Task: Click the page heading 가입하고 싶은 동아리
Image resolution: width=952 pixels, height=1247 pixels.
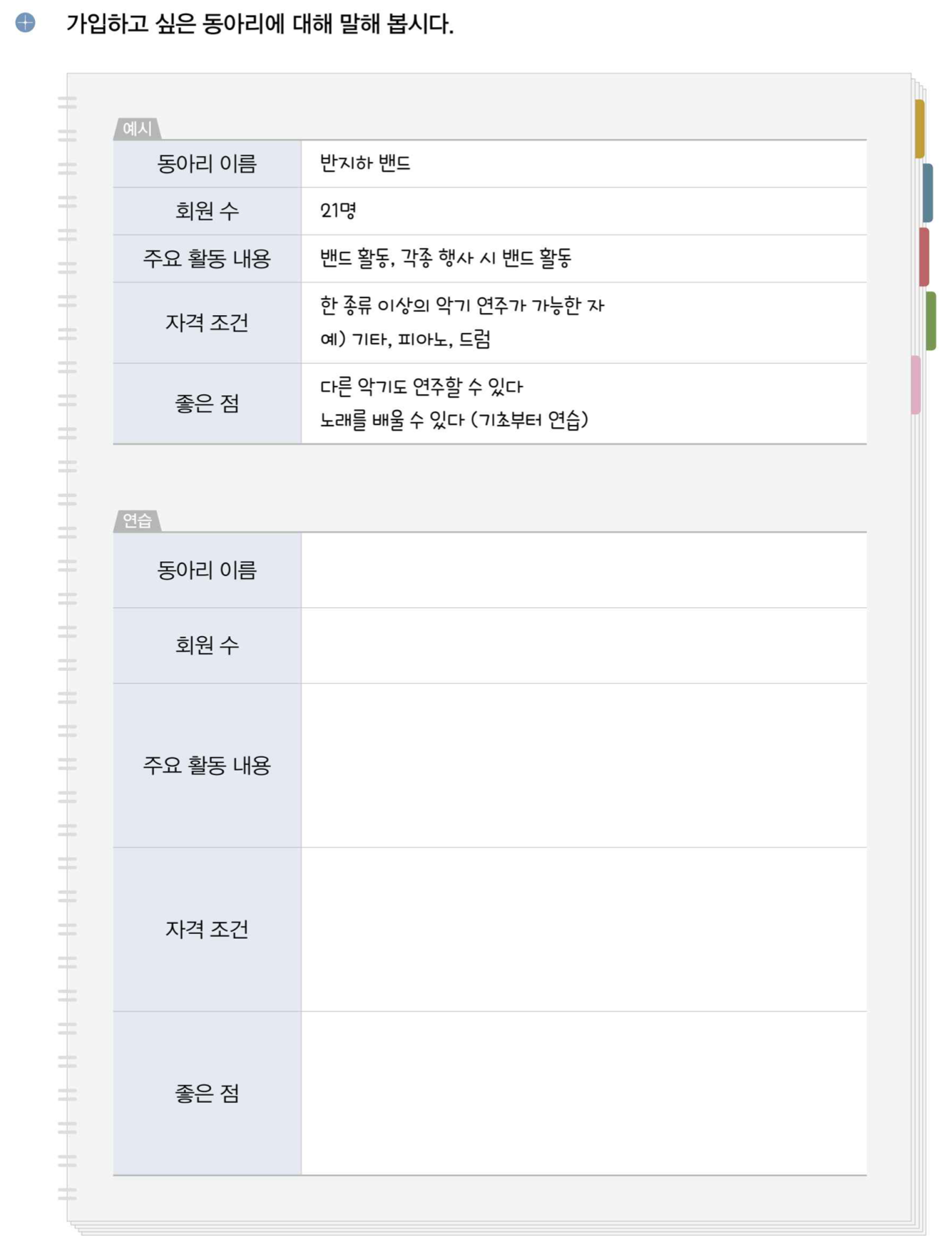Action: [260, 24]
